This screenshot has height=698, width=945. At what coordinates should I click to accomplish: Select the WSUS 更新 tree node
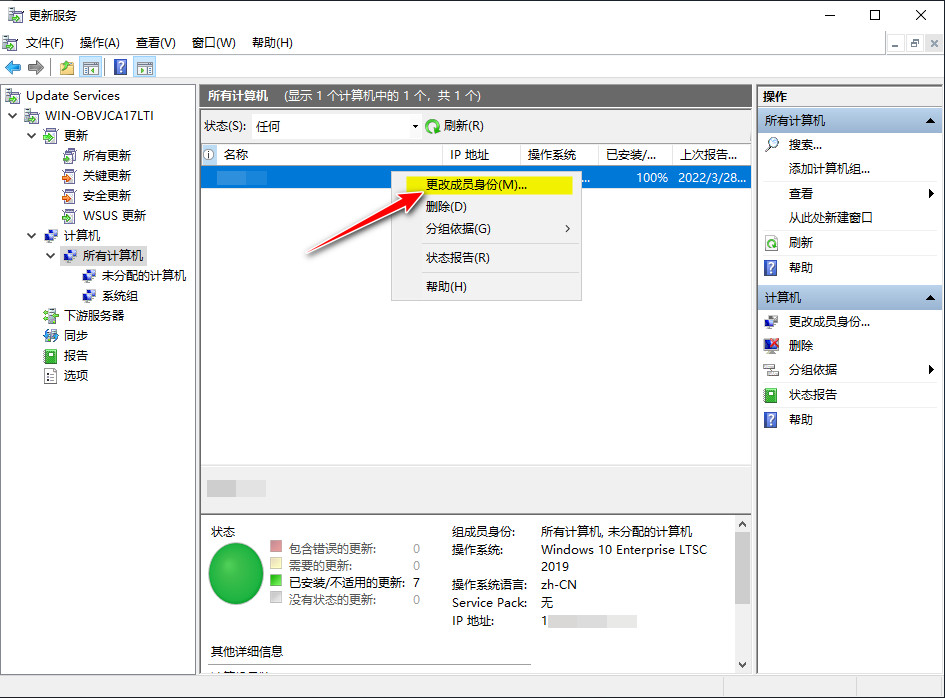(x=115, y=216)
